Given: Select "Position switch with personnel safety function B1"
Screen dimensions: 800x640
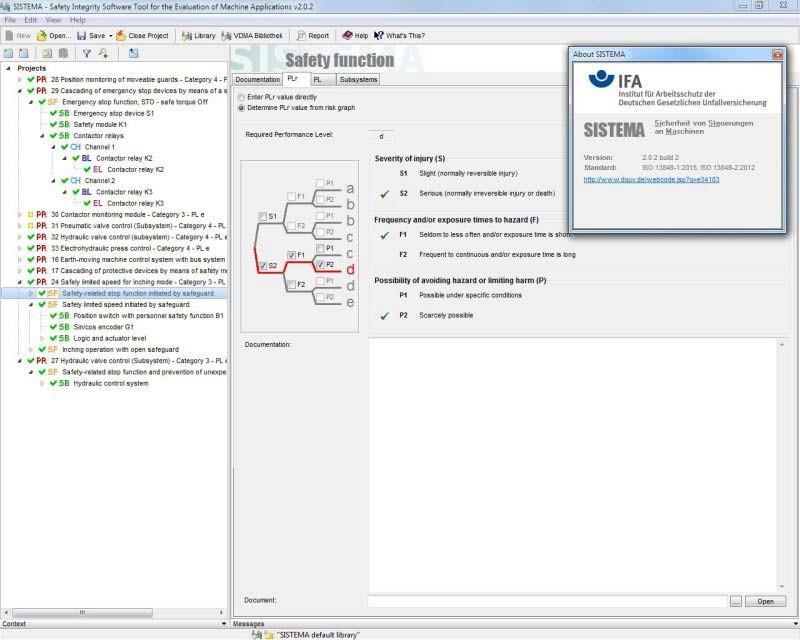Looking at the screenshot, I should click(x=148, y=315).
